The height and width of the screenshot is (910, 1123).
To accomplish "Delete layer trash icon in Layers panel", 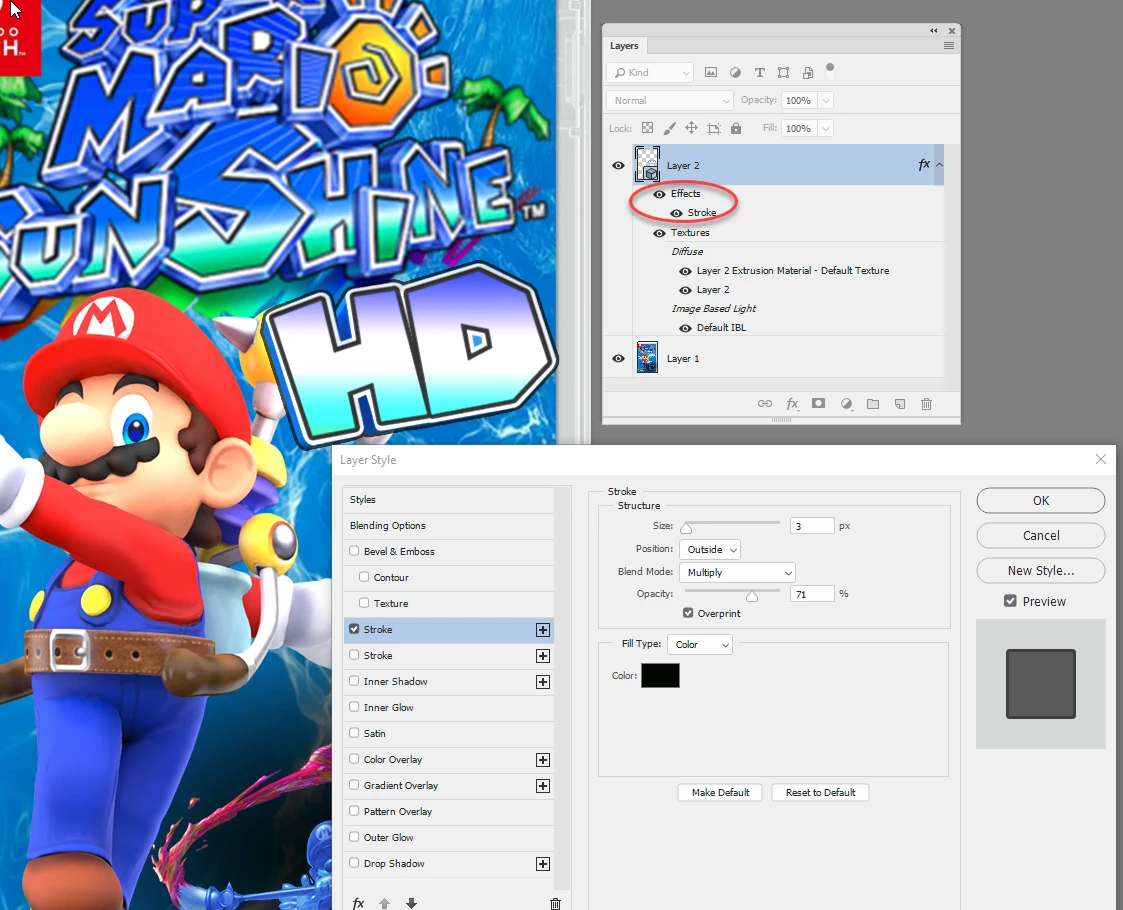I will coord(926,404).
